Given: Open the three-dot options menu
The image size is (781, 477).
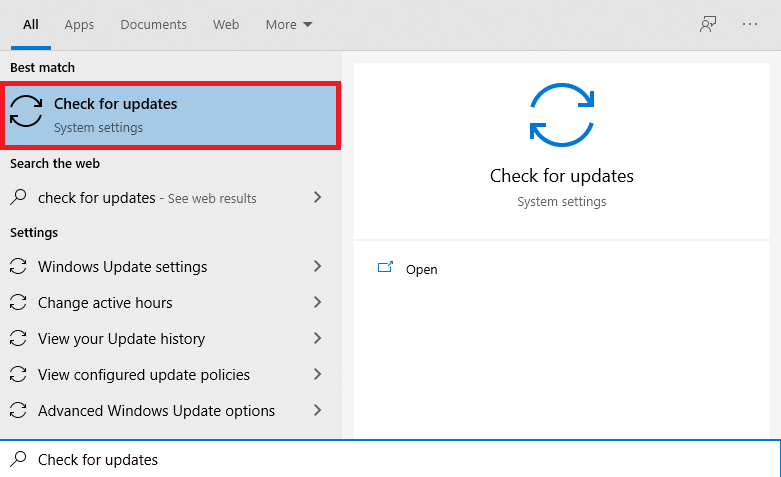Looking at the screenshot, I should (x=750, y=25).
